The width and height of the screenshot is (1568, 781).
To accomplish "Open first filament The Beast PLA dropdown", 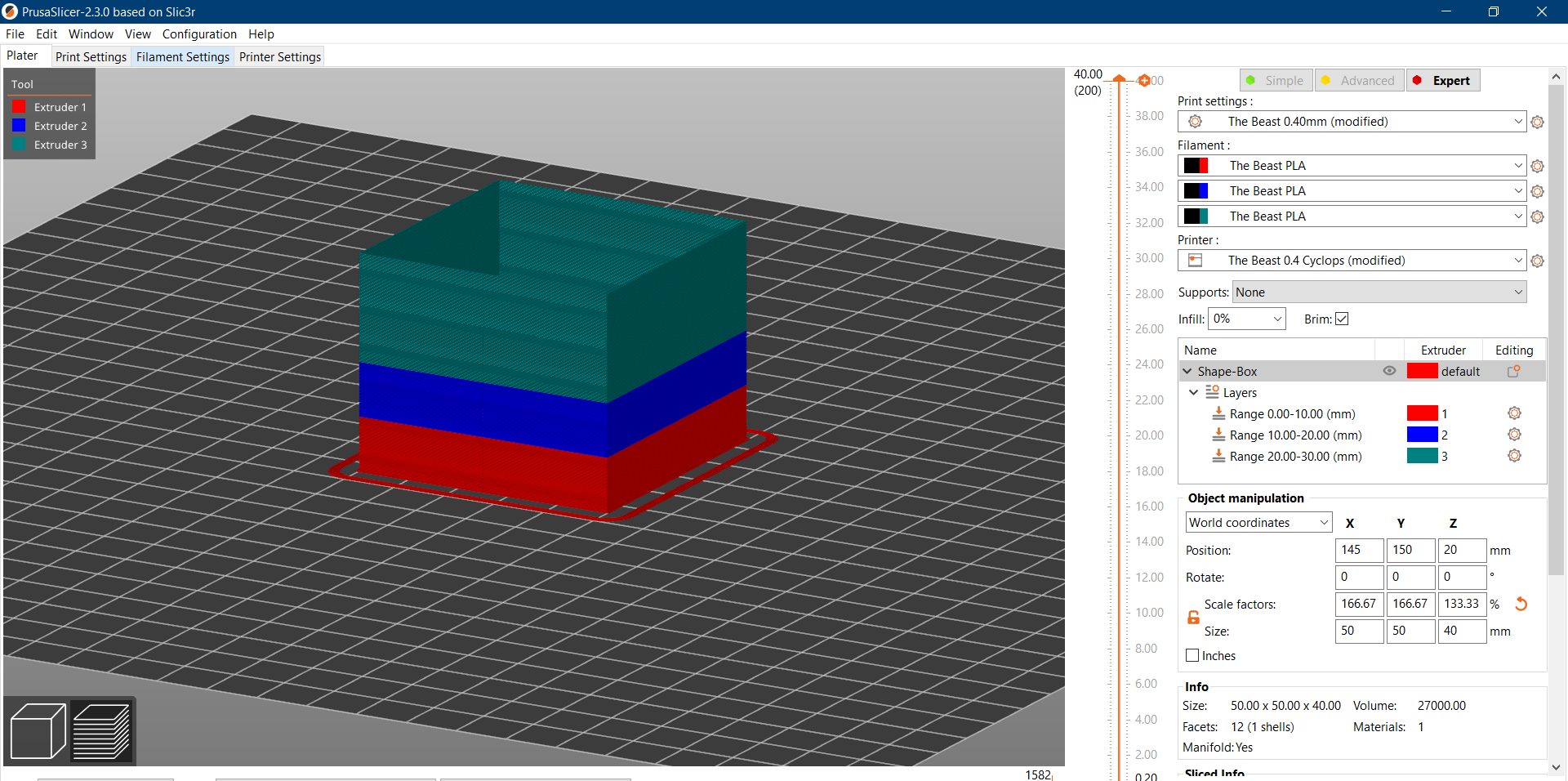I will (x=1352, y=166).
